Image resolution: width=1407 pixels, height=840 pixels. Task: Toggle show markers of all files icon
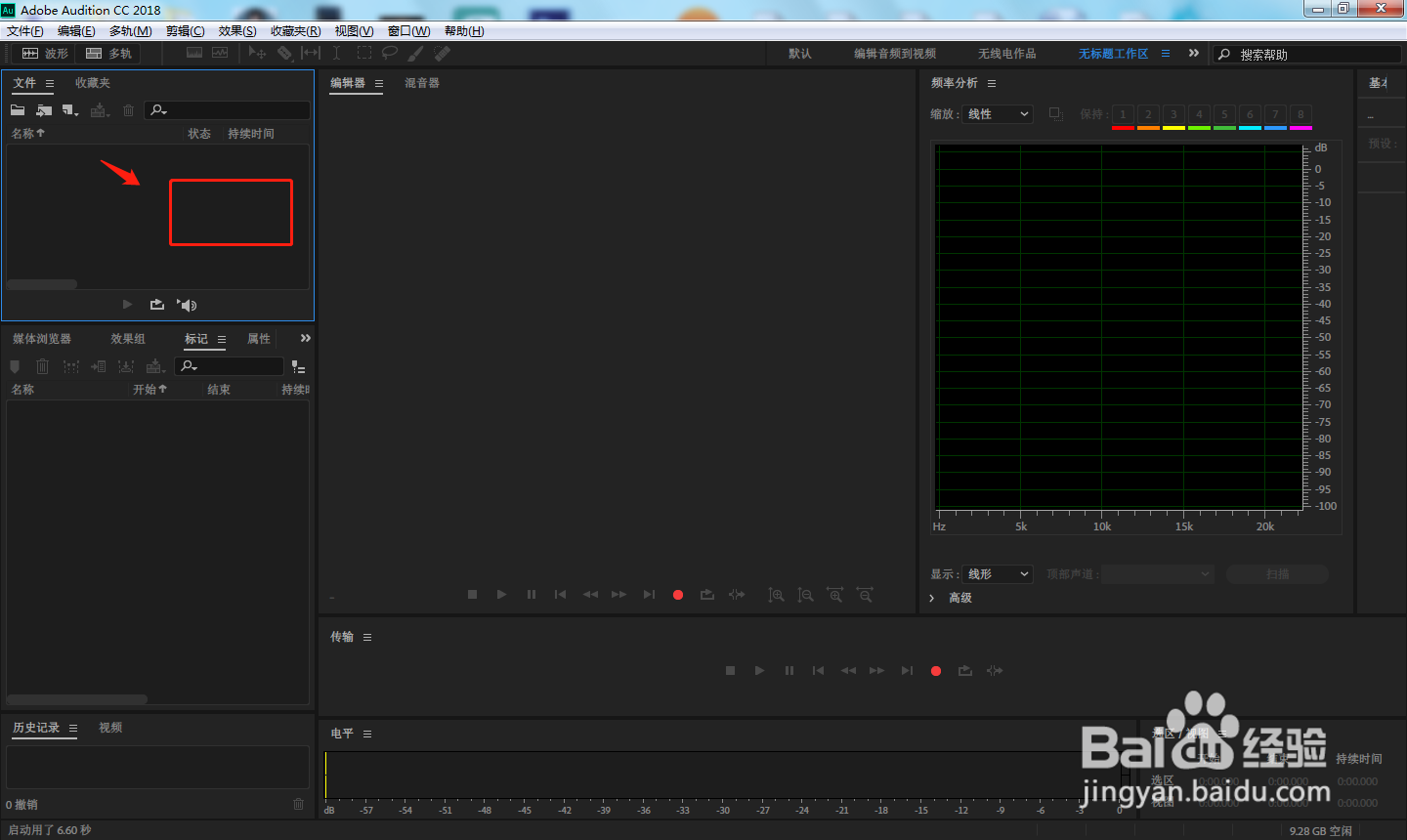pyautogui.click(x=299, y=367)
